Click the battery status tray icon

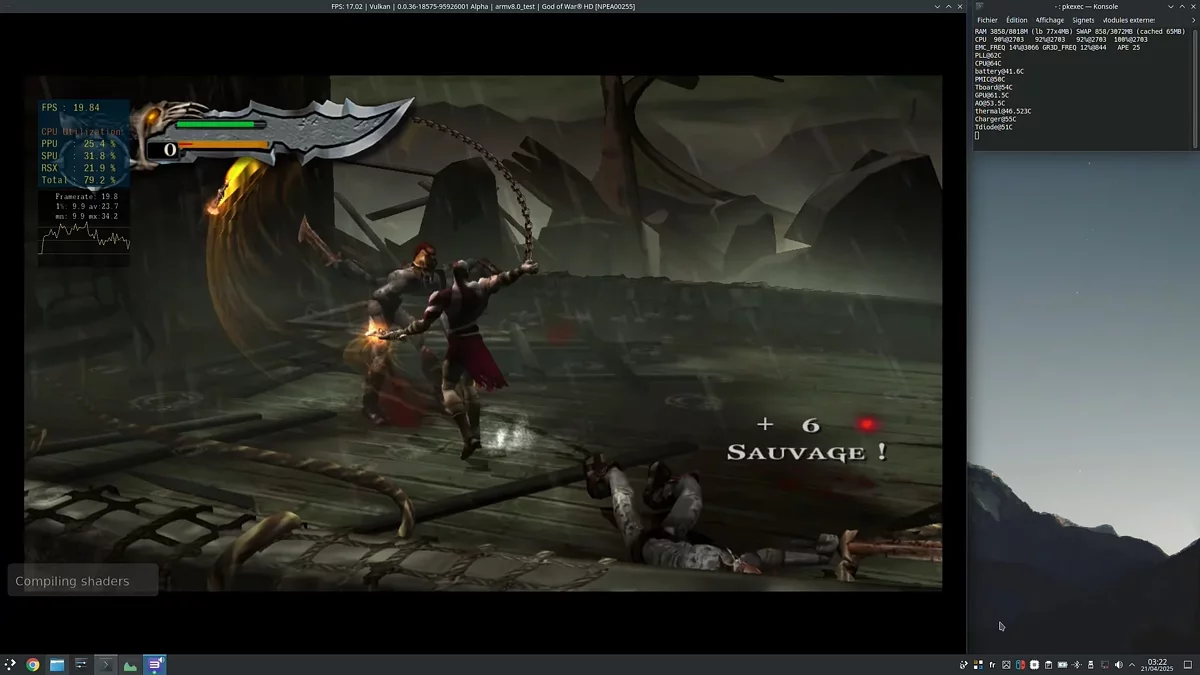click(1062, 665)
